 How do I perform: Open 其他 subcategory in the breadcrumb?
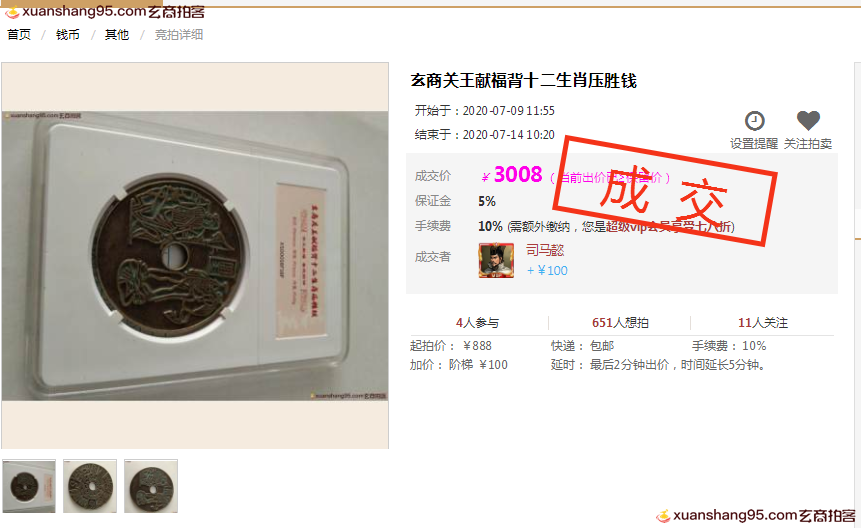click(x=116, y=35)
